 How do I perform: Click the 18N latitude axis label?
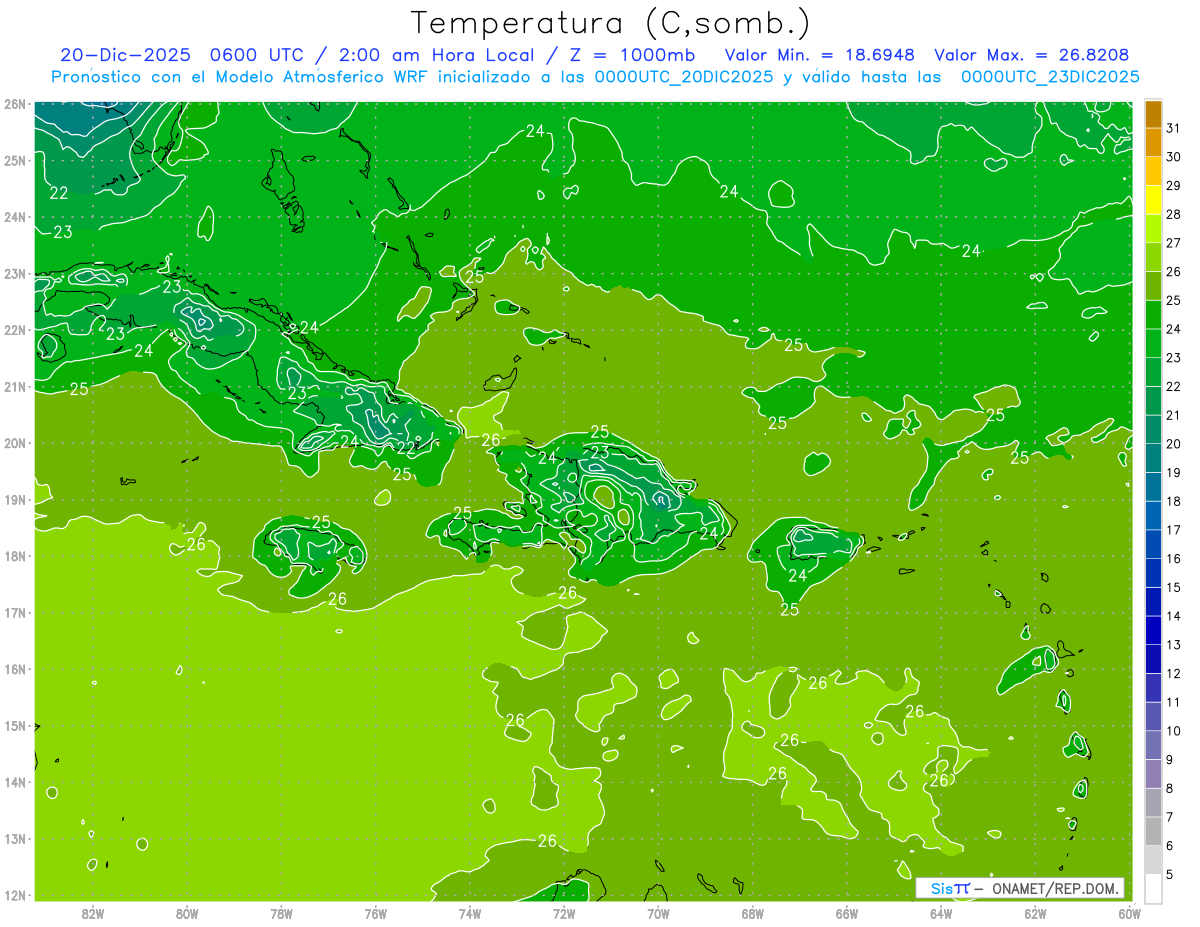tap(15, 556)
